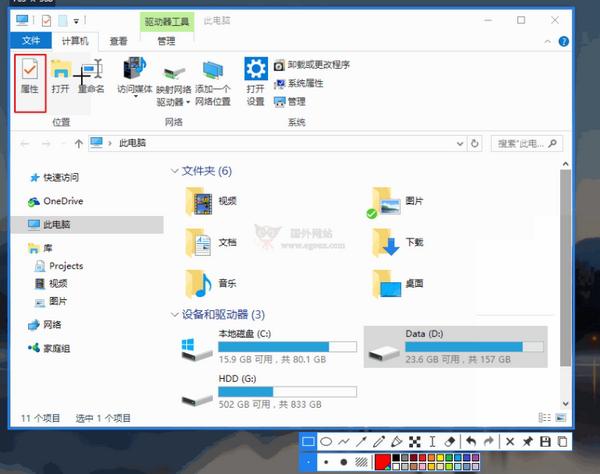Open the quick access toolbar dropdown arrow
The image size is (600, 474).
pos(76,21)
